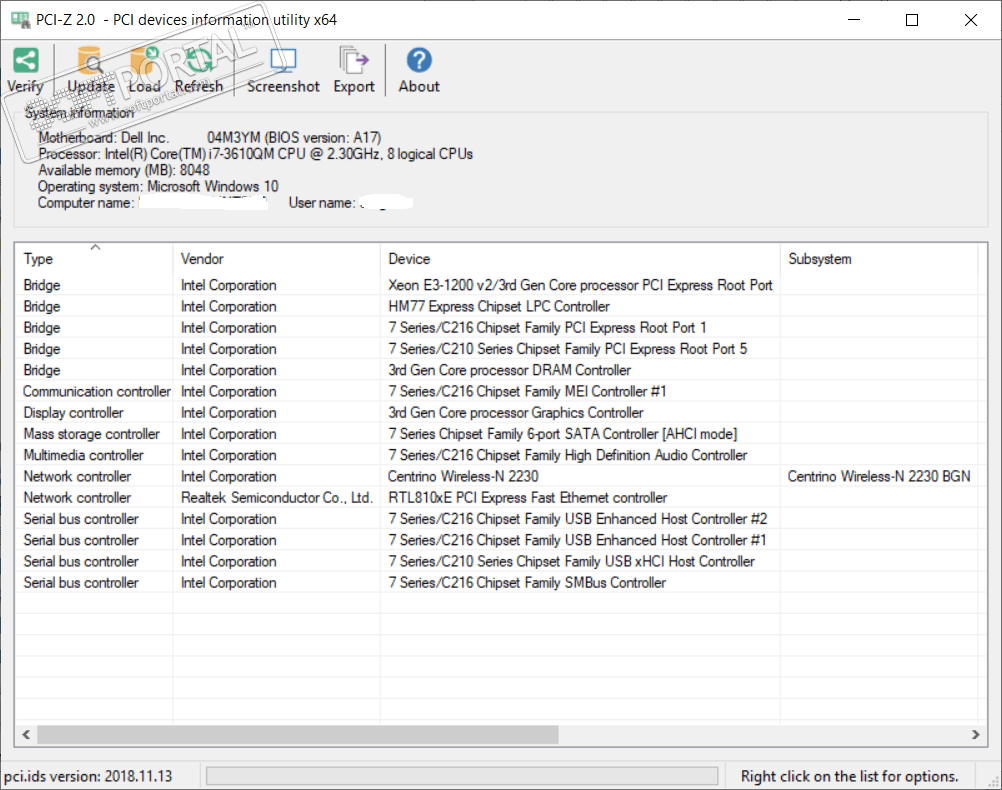Select the HM77 Express Chipset LPC Controller row

point(499,306)
